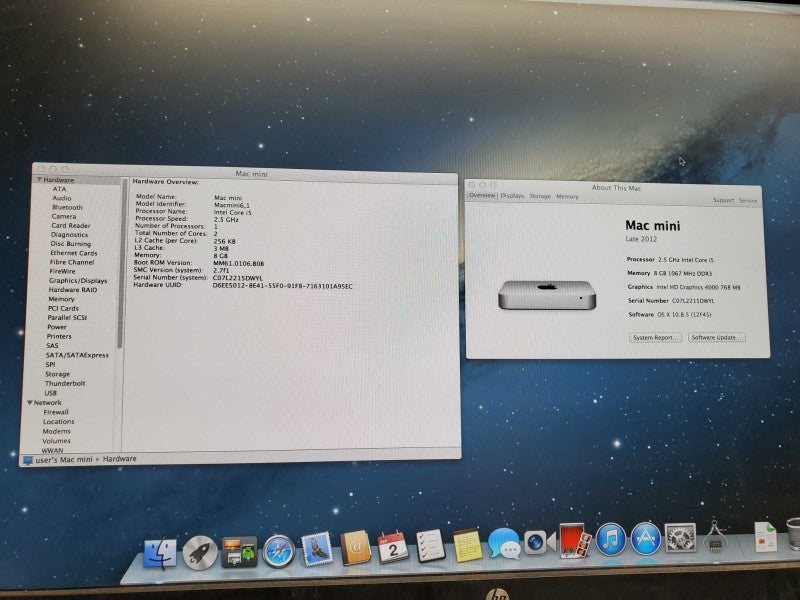
Task: Select Fibre Channel in sidebar
Action: pos(72,262)
